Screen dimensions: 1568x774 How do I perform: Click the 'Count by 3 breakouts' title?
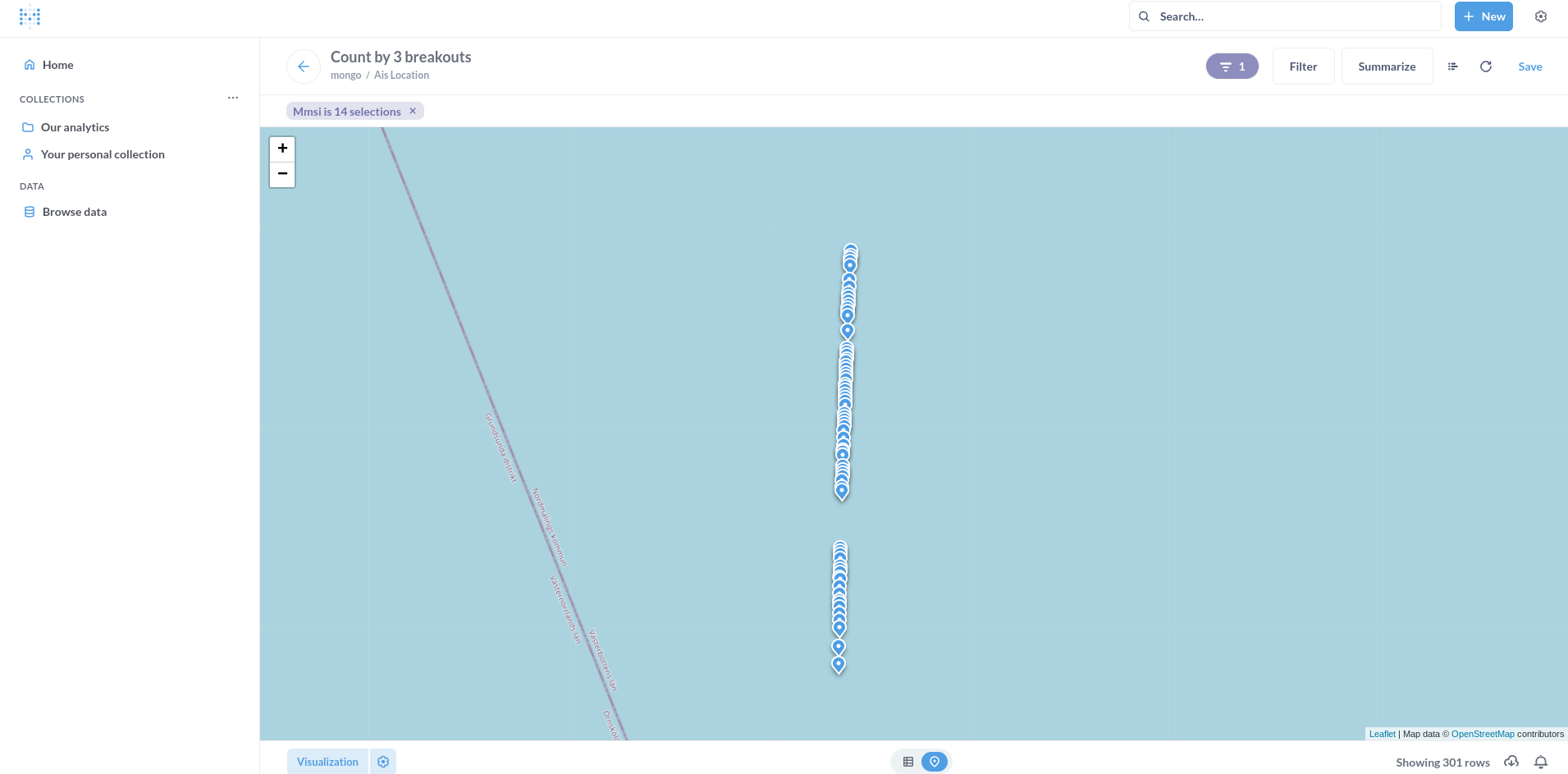coord(400,57)
